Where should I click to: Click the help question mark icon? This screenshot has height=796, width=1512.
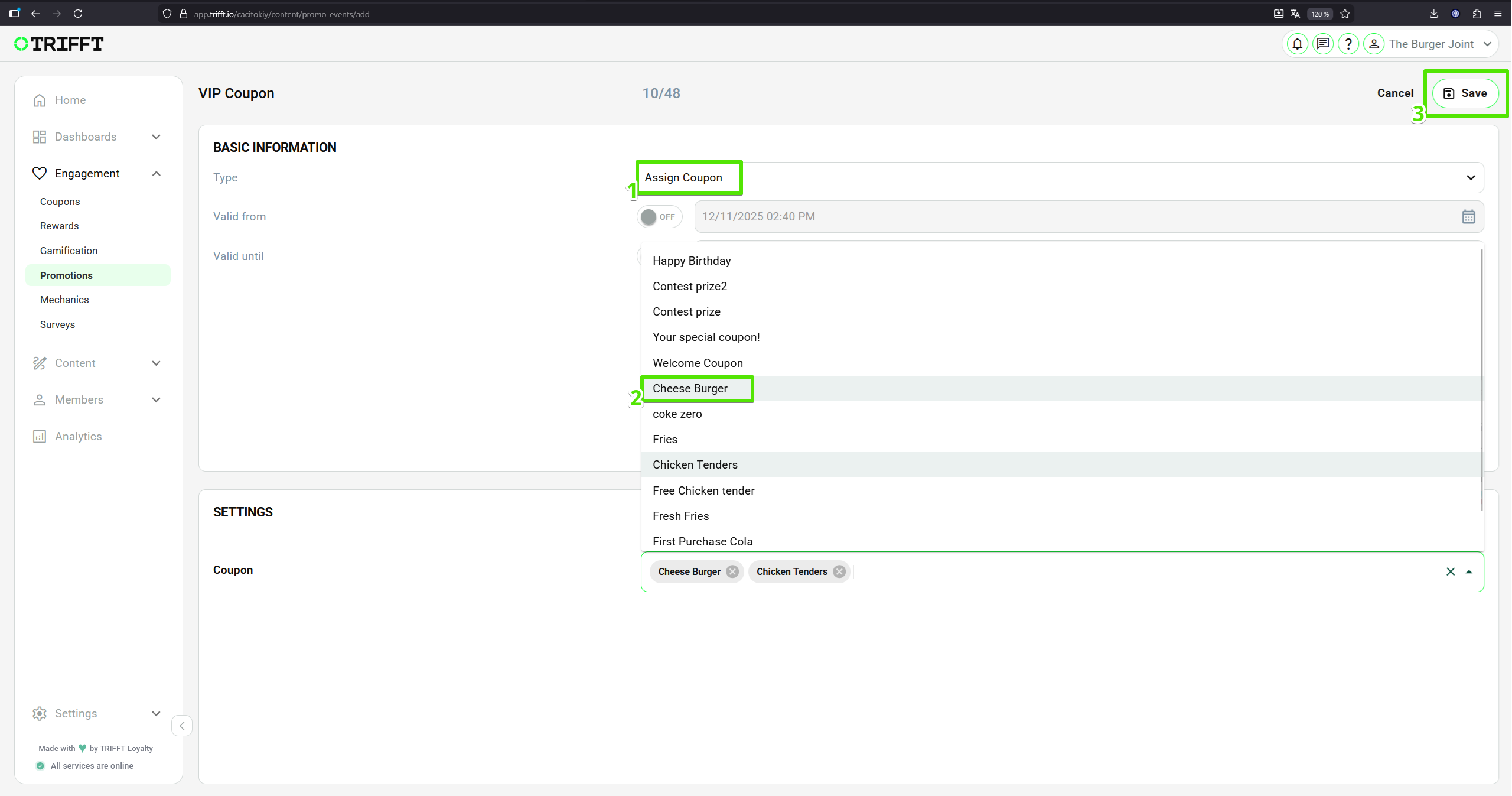pos(1348,44)
